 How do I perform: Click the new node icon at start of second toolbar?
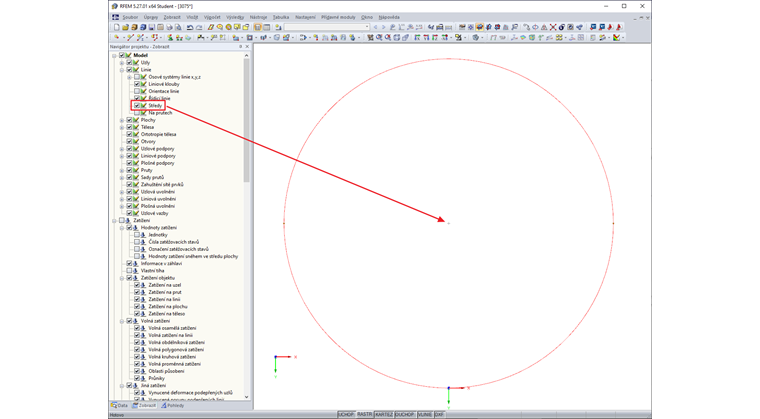(116, 37)
